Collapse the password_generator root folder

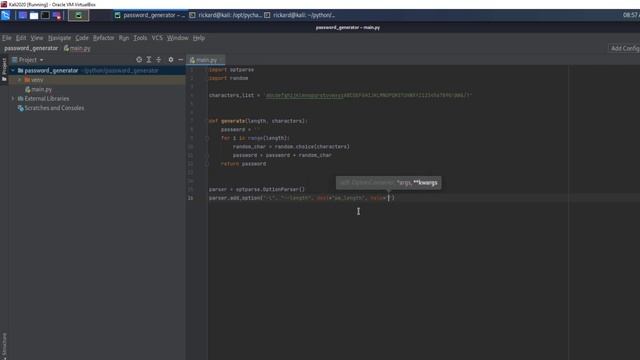coord(13,71)
